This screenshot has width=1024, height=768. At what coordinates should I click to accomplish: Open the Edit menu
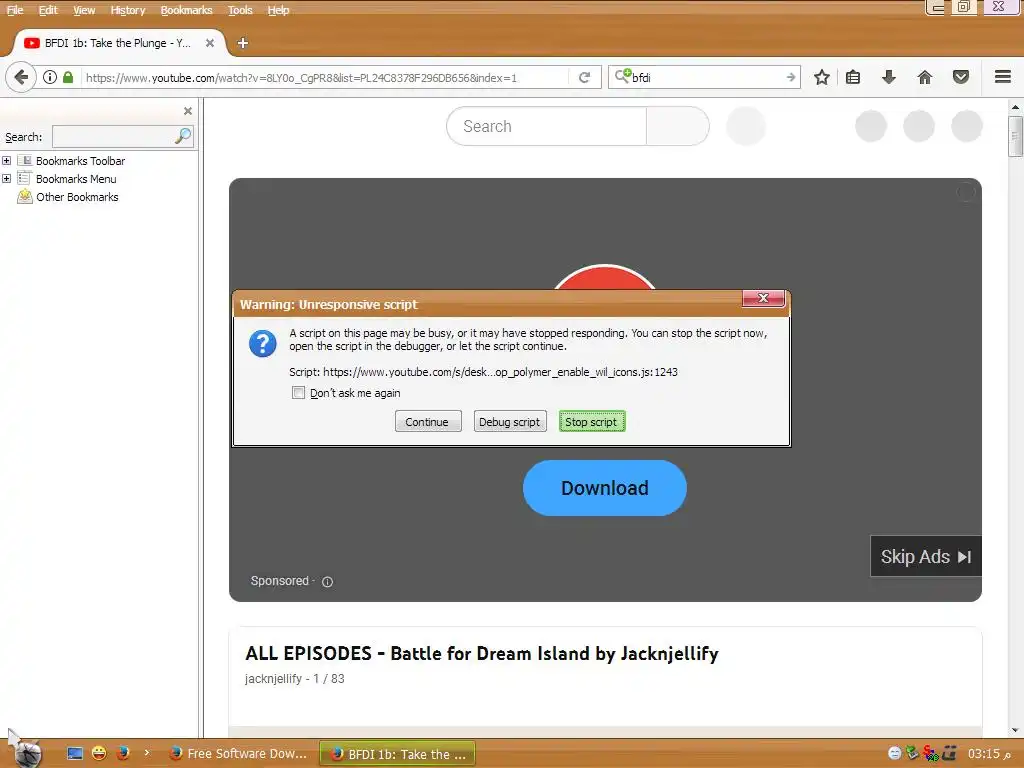[48, 10]
